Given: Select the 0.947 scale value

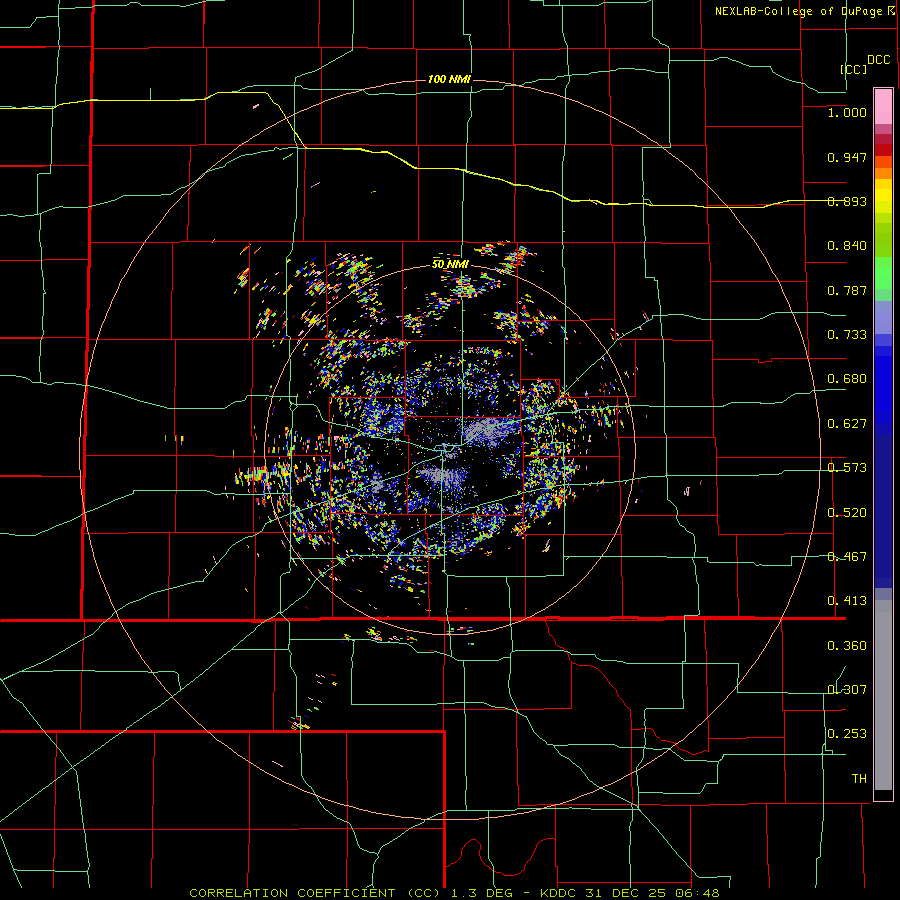Looking at the screenshot, I should (x=847, y=157).
